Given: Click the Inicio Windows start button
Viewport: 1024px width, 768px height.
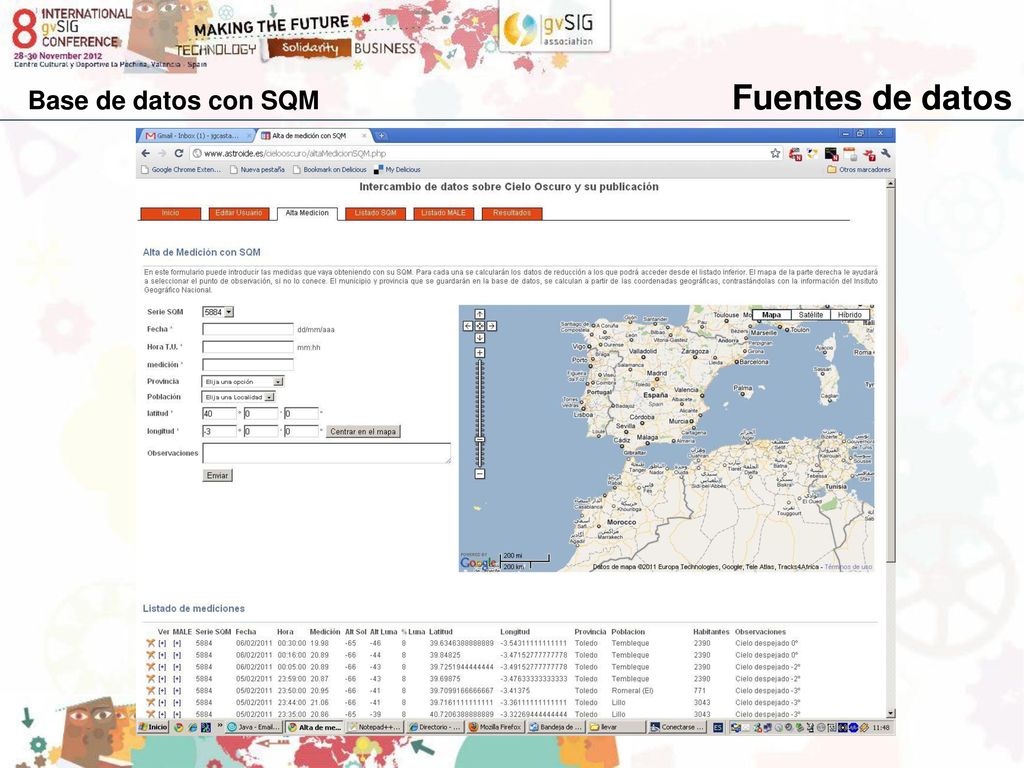Looking at the screenshot, I should click(x=153, y=727).
